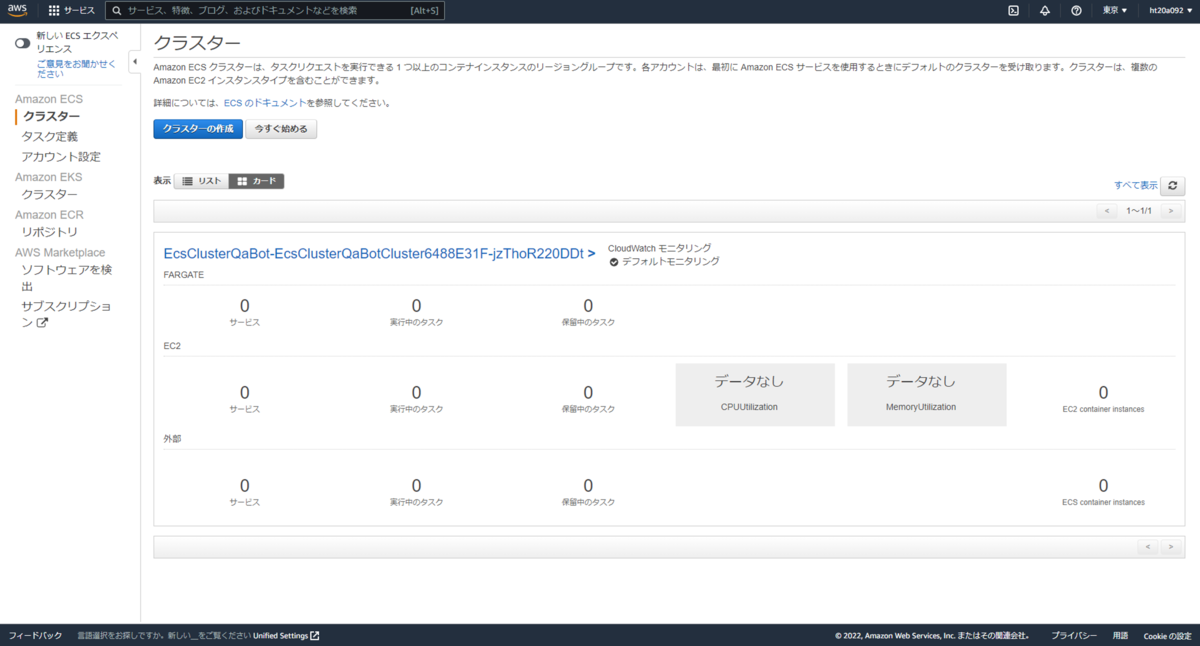
Task: Open the 東京 region dropdown
Action: [x=1115, y=10]
